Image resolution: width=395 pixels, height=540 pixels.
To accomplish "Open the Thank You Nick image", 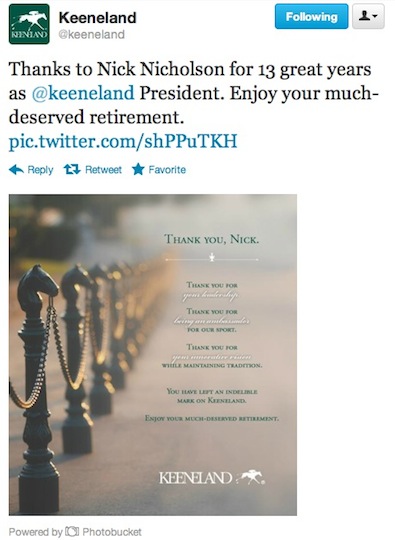I will coord(153,355).
